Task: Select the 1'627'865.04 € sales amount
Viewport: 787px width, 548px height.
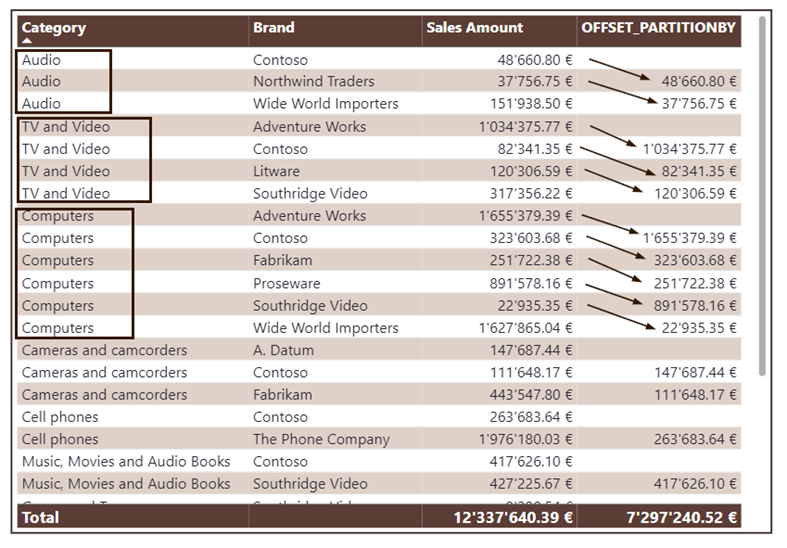Action: point(526,328)
